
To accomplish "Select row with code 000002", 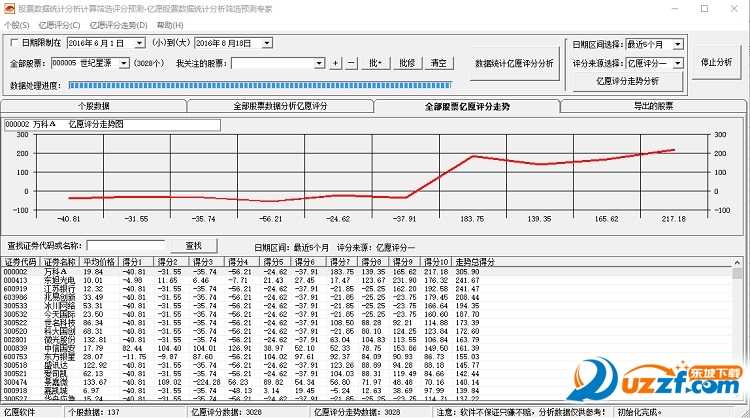I will click(366, 272).
